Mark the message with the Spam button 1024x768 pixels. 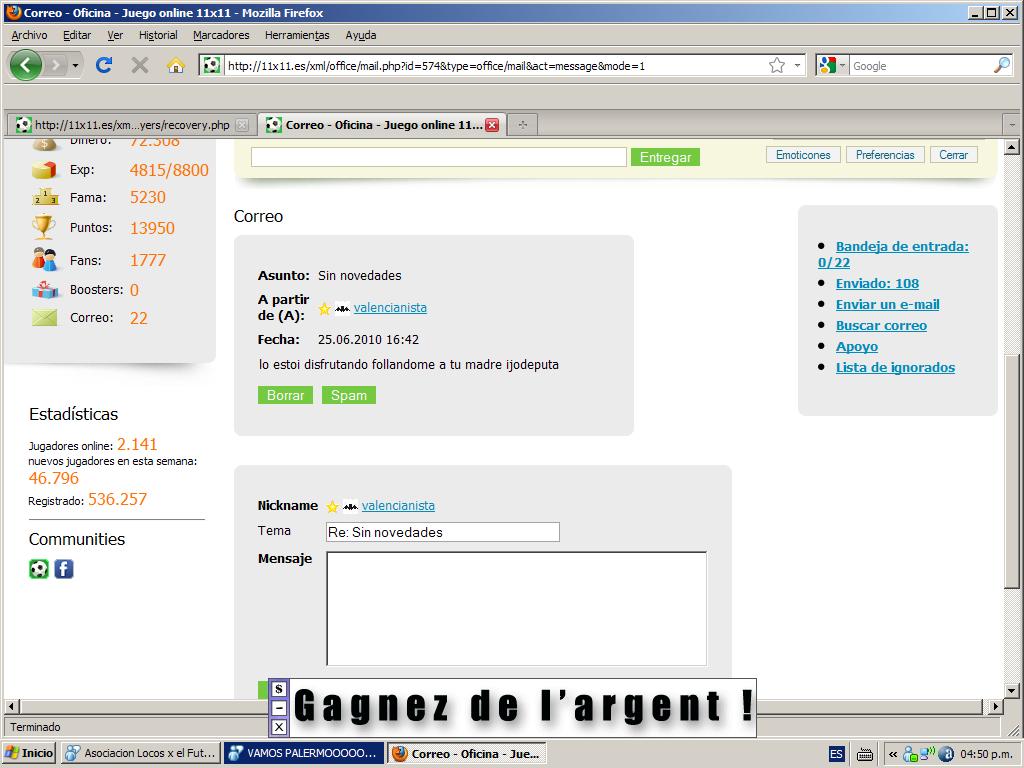348,395
